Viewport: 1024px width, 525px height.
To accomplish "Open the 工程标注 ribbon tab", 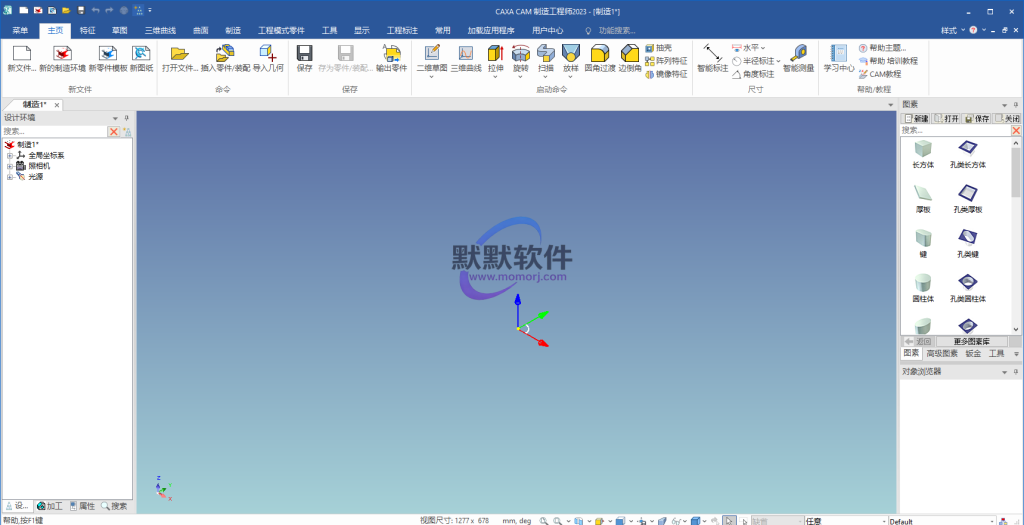I will point(402,31).
